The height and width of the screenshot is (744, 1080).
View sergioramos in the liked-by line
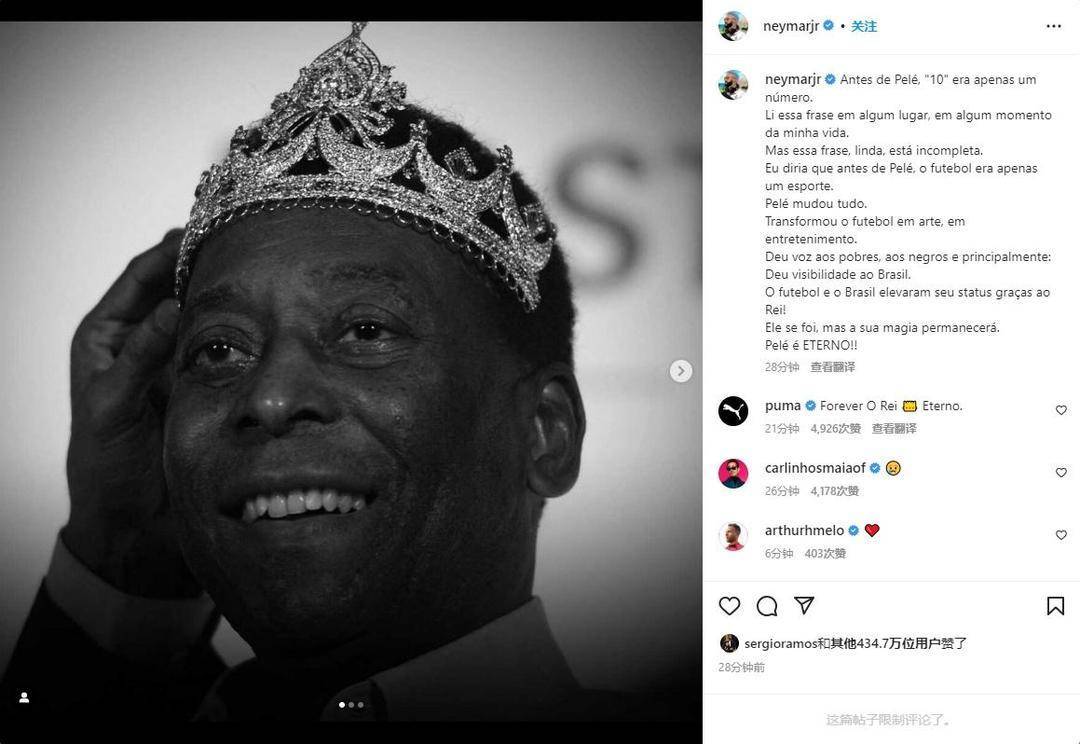point(780,643)
